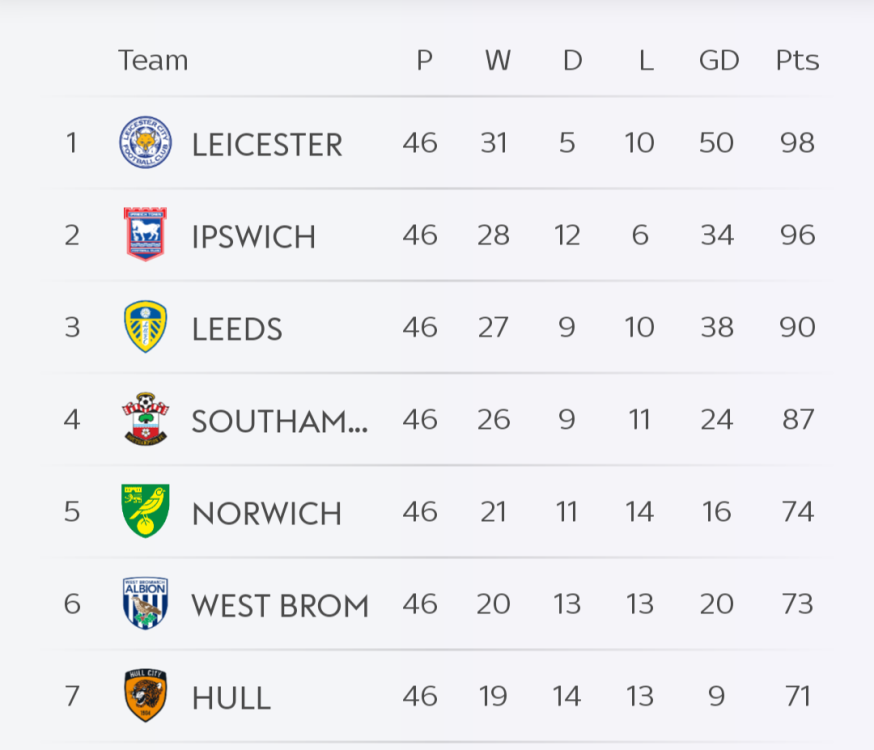
Task: Click the Norwich City canary badge
Action: coord(145,511)
